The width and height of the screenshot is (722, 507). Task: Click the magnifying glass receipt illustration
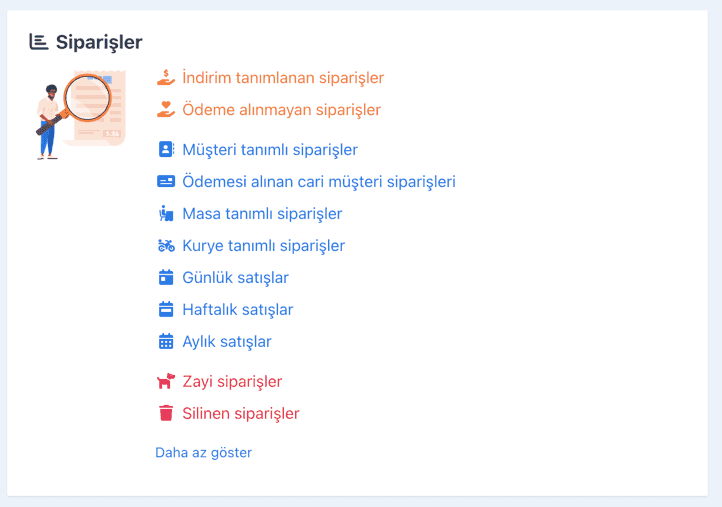pos(81,115)
